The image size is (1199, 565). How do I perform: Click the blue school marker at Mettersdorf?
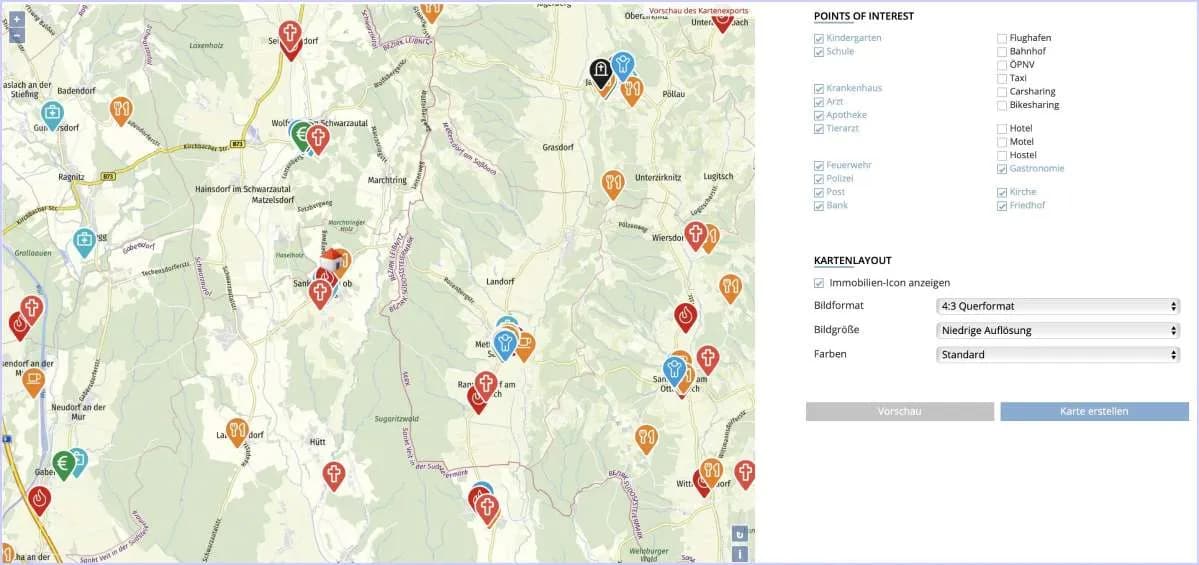tap(504, 345)
